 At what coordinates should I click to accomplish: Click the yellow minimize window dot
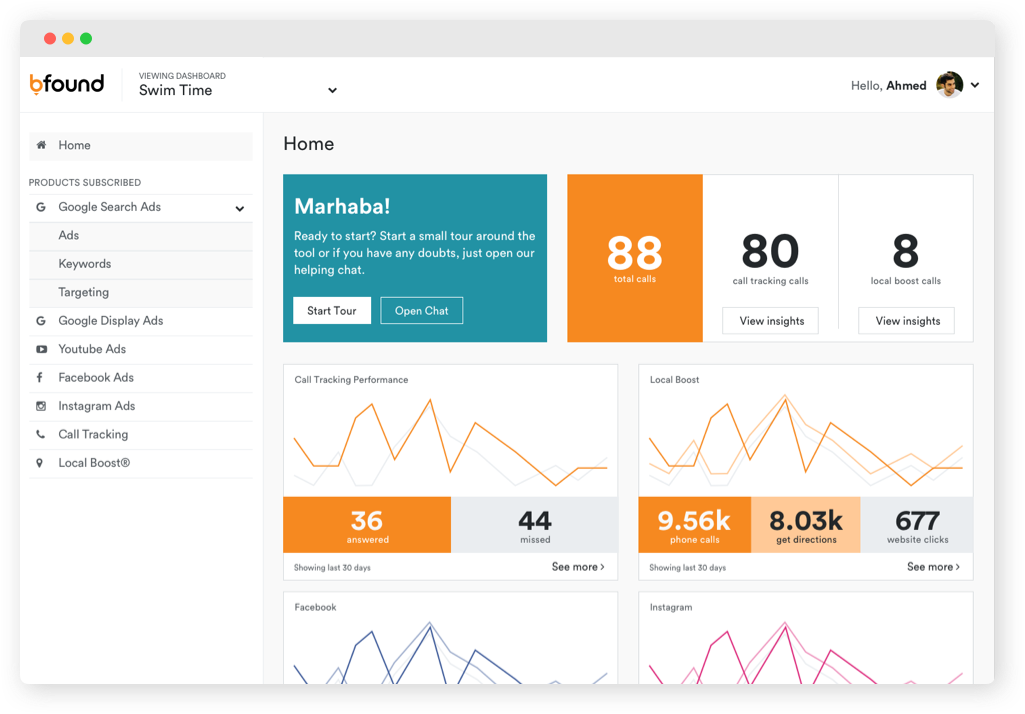[x=68, y=39]
